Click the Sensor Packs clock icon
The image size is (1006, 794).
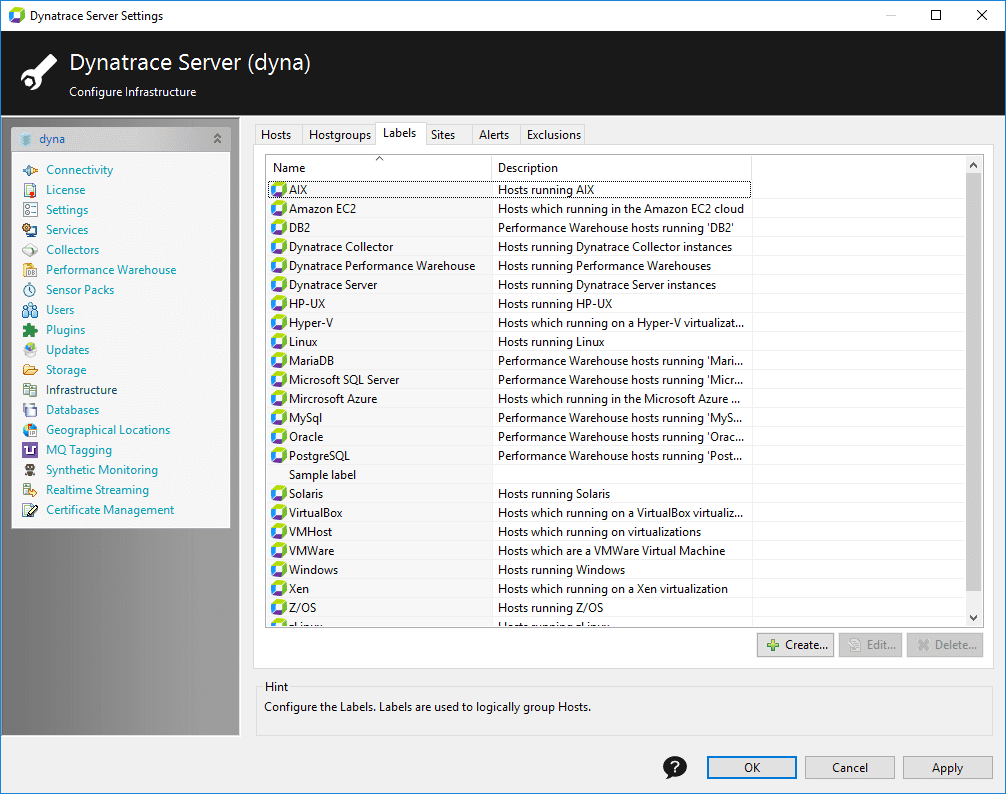[30, 290]
